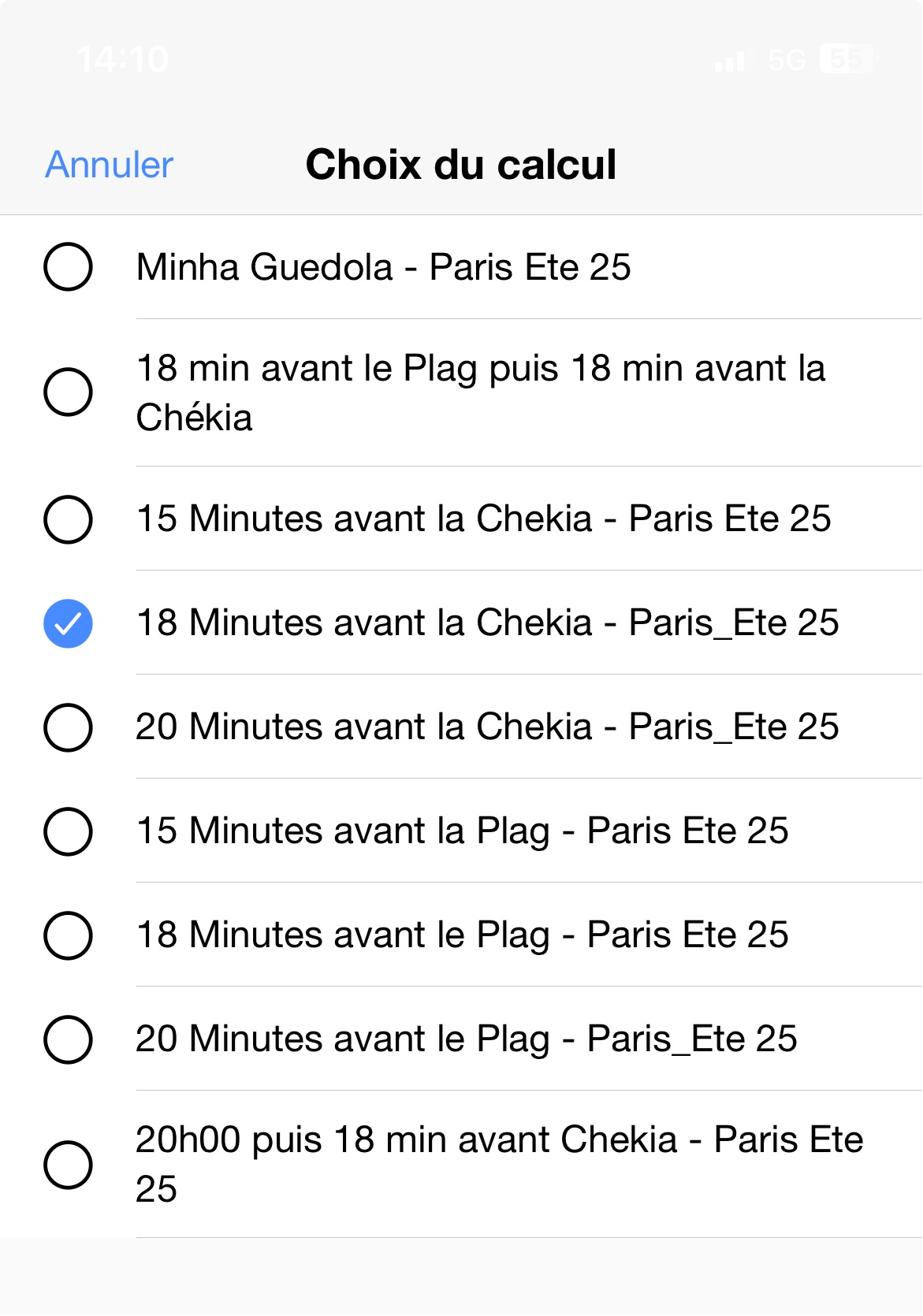Tap "20 Minutes avant le Plag - Paris_Ete 25" text
The width and height of the screenshot is (923, 1316).
466,1039
